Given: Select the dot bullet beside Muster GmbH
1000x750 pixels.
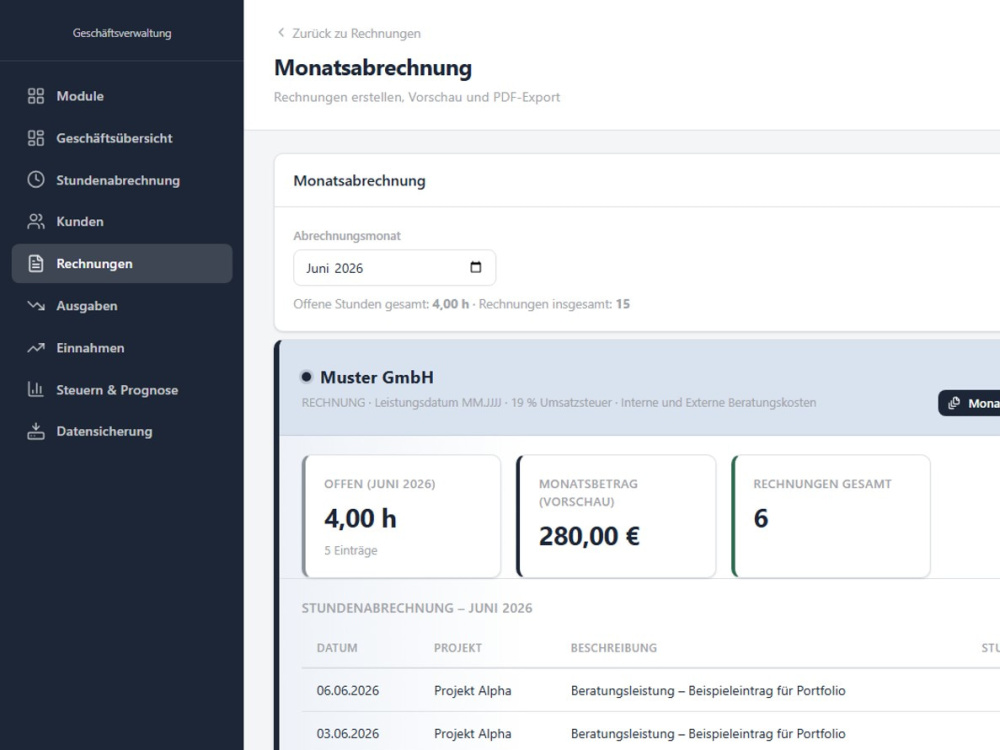Looking at the screenshot, I should (306, 377).
